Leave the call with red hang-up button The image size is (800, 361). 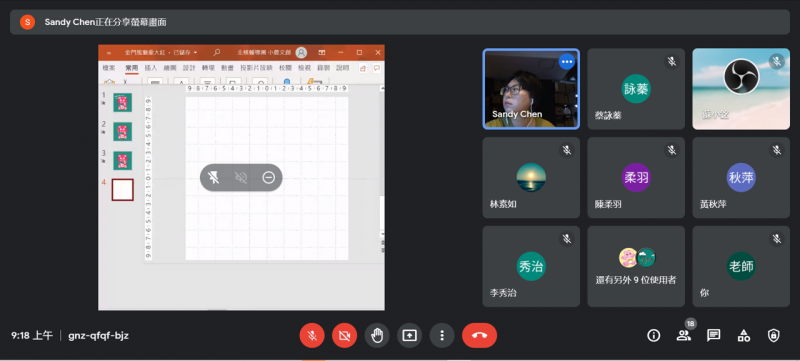[480, 336]
